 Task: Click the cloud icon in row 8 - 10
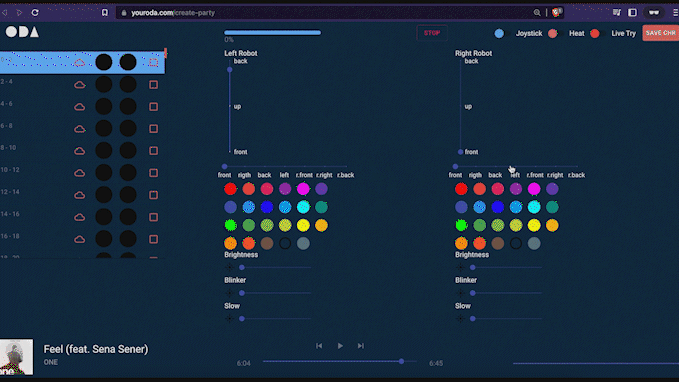(80, 151)
